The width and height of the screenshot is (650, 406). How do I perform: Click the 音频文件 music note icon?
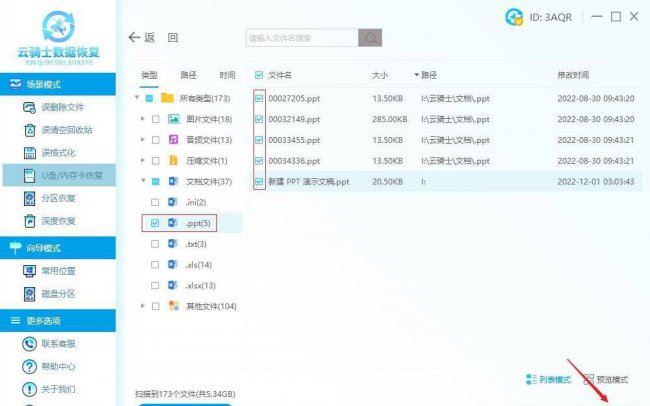(174, 140)
